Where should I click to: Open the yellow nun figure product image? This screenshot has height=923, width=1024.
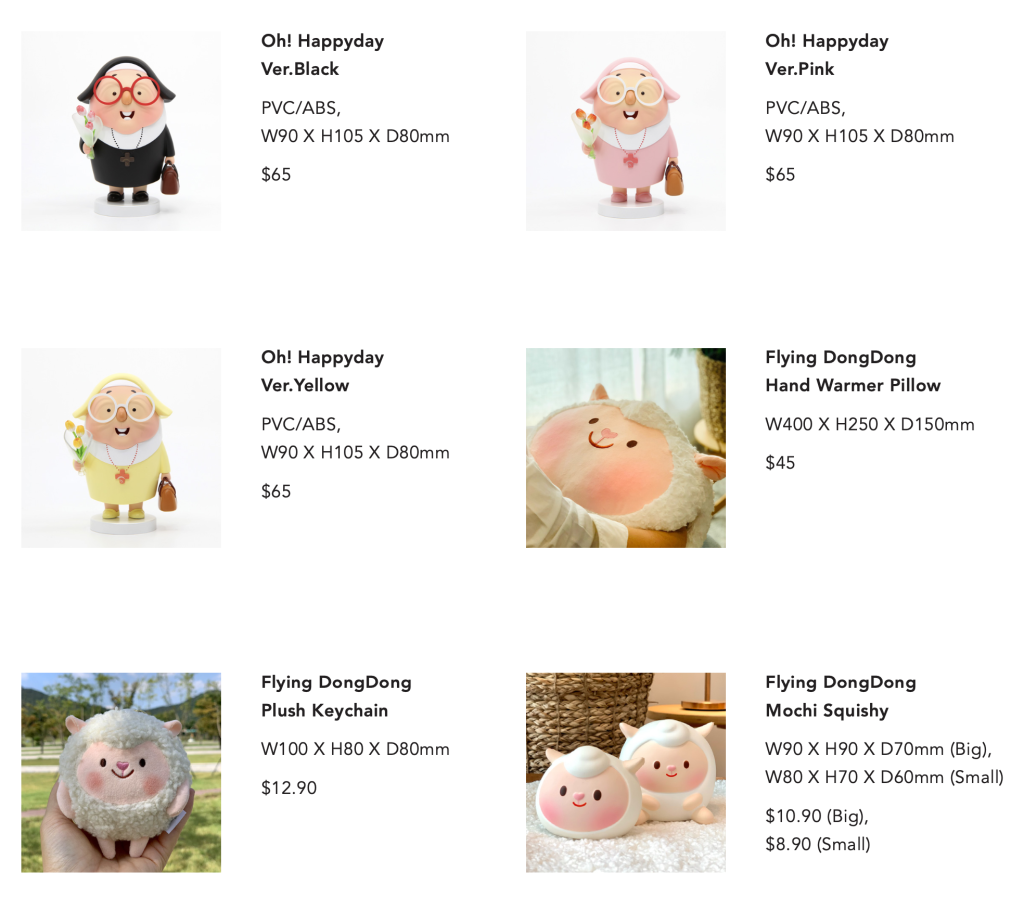[x=121, y=447]
